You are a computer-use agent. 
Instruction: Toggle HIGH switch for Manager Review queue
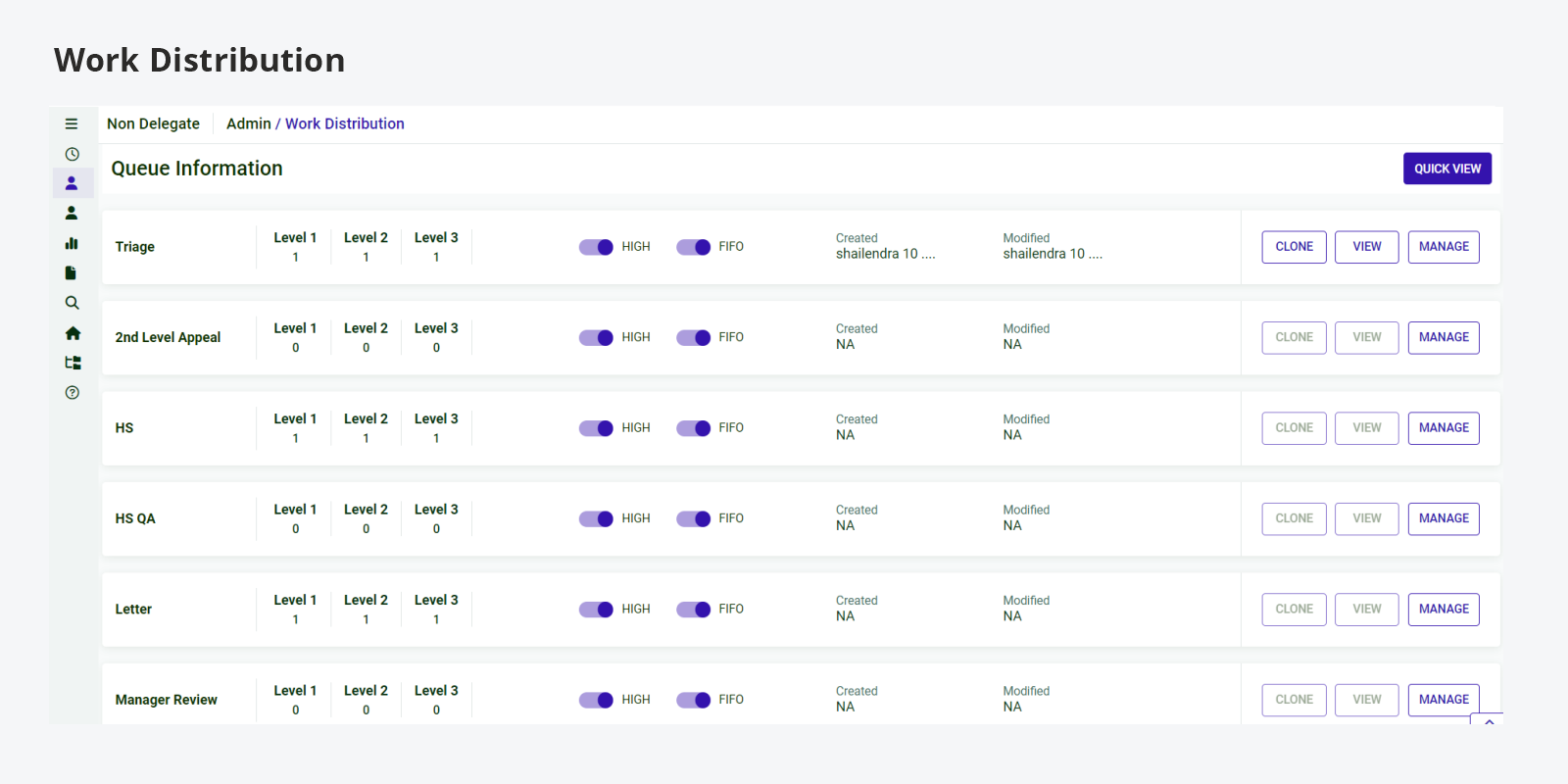(596, 700)
